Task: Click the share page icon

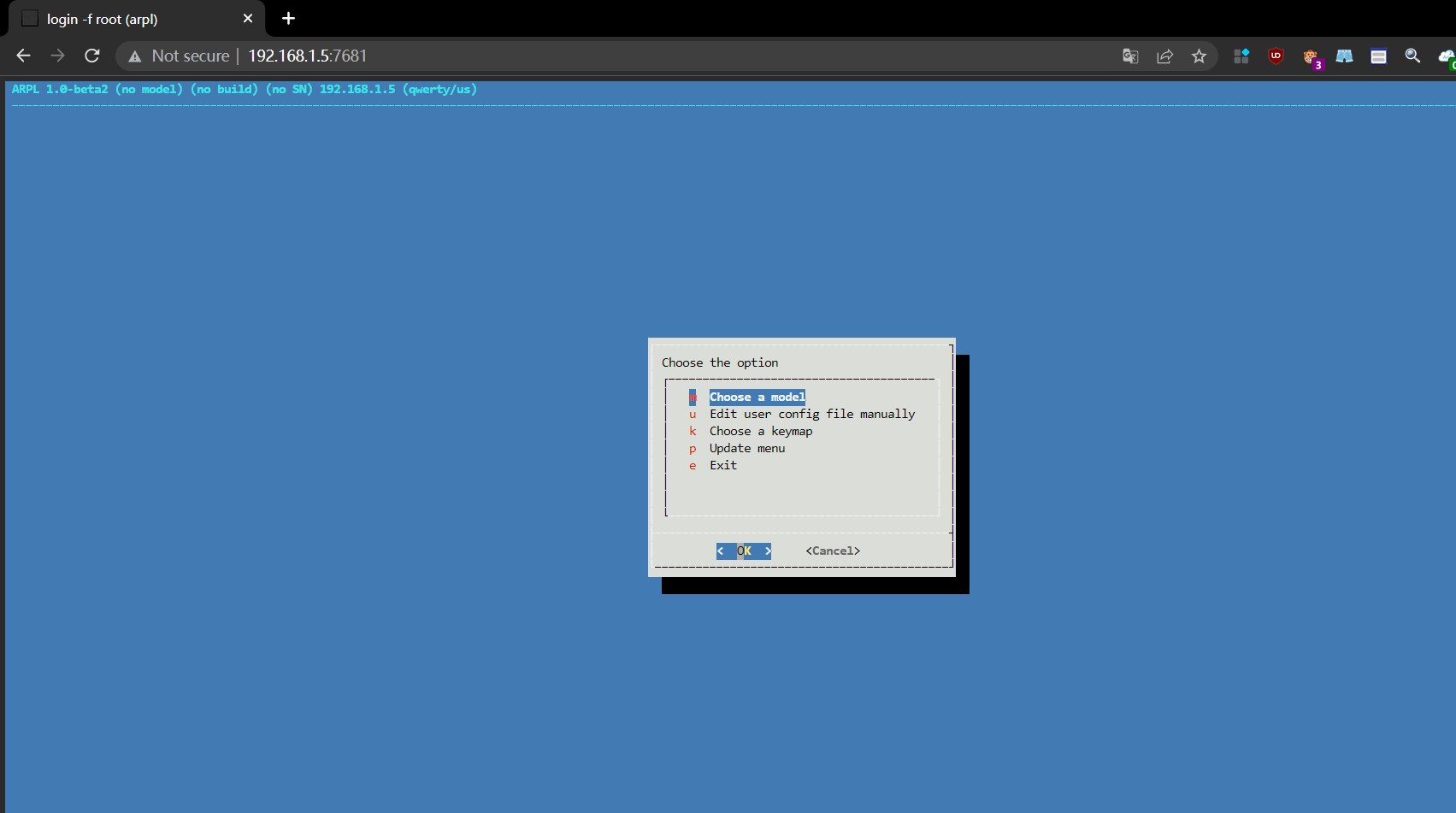Action: (x=1164, y=56)
